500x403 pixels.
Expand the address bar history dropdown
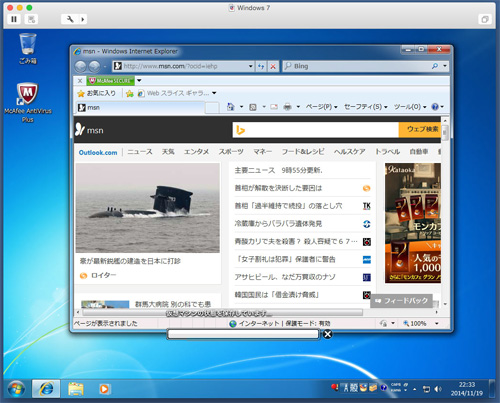[x=250, y=66]
